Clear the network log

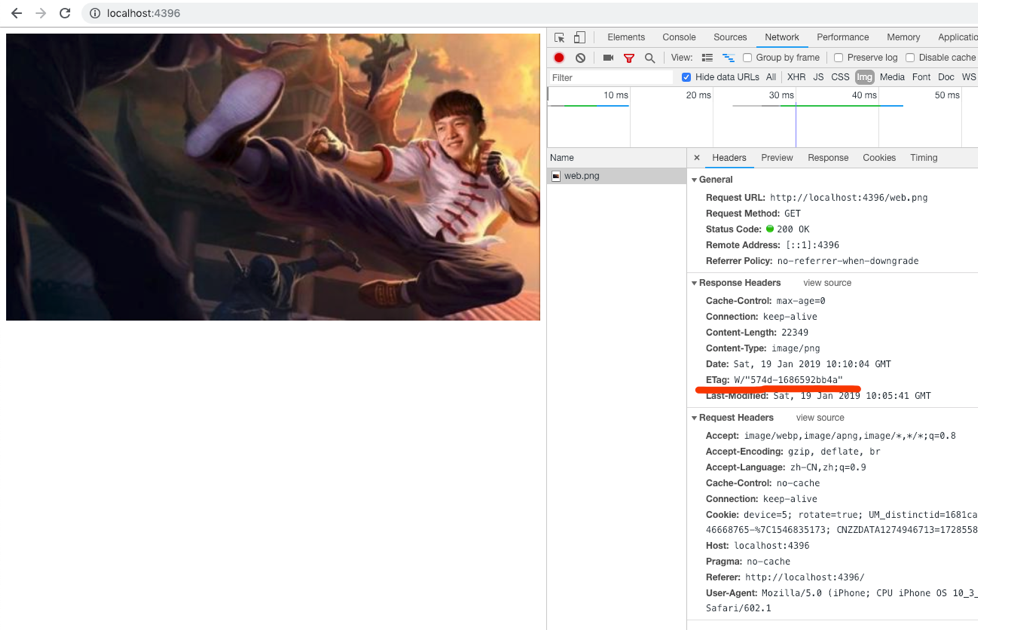click(x=580, y=57)
